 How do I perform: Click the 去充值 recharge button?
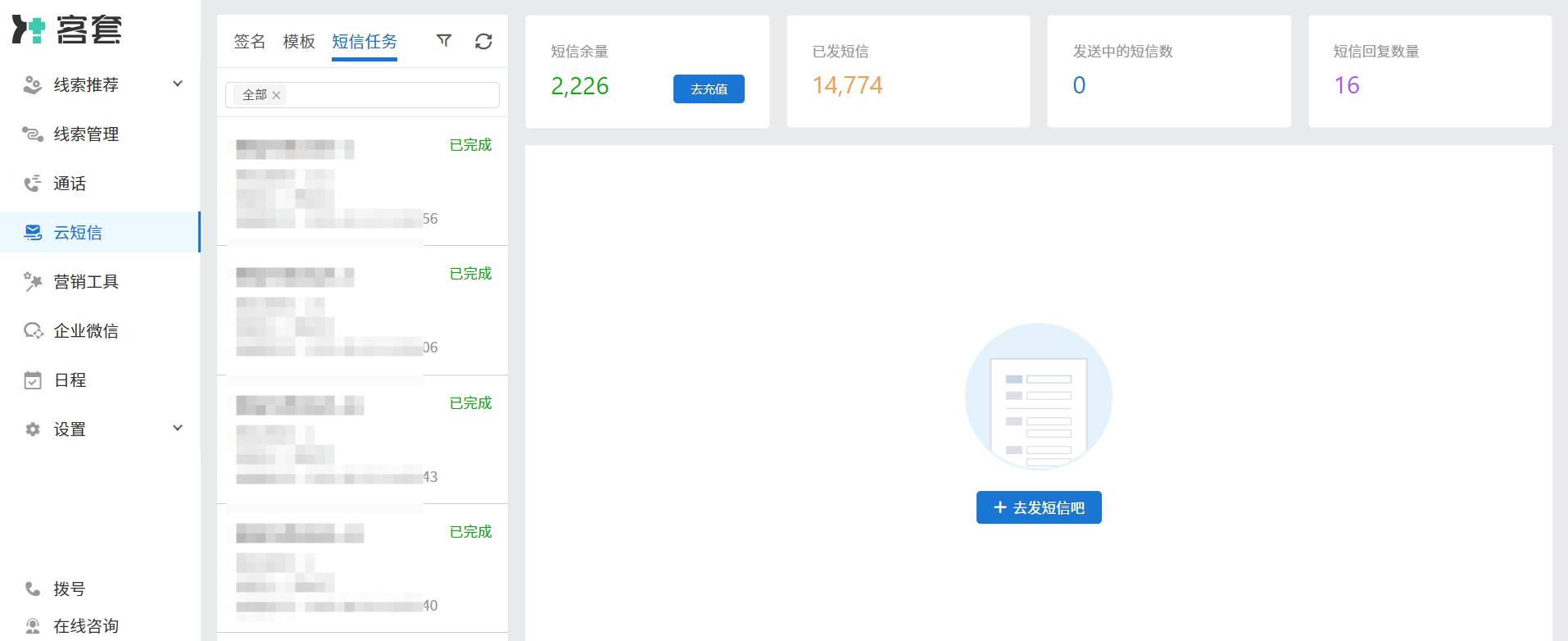point(709,89)
